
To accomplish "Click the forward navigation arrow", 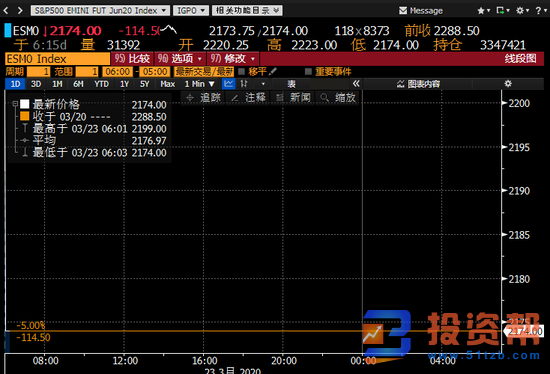I will [x=20, y=11].
